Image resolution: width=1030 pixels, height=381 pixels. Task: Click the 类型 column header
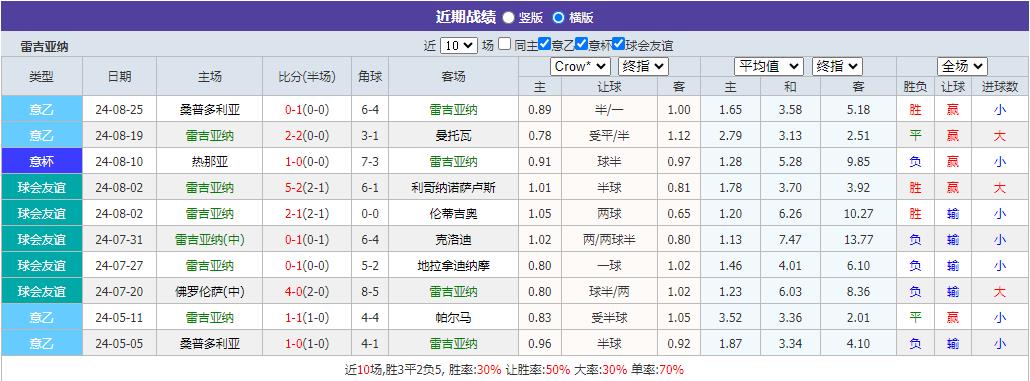pos(41,76)
